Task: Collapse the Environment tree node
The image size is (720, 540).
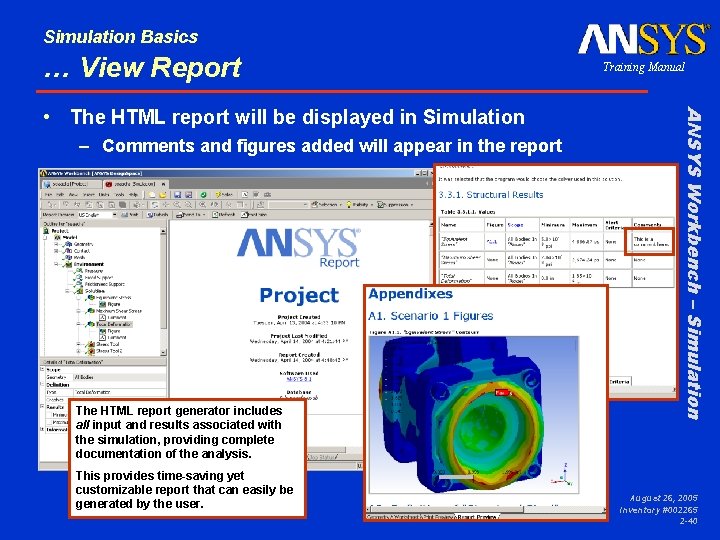Action: coord(56,264)
